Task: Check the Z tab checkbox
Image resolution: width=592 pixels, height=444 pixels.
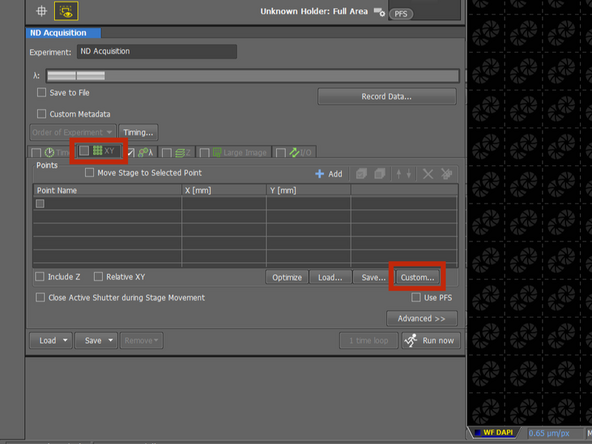Action: [x=166, y=153]
